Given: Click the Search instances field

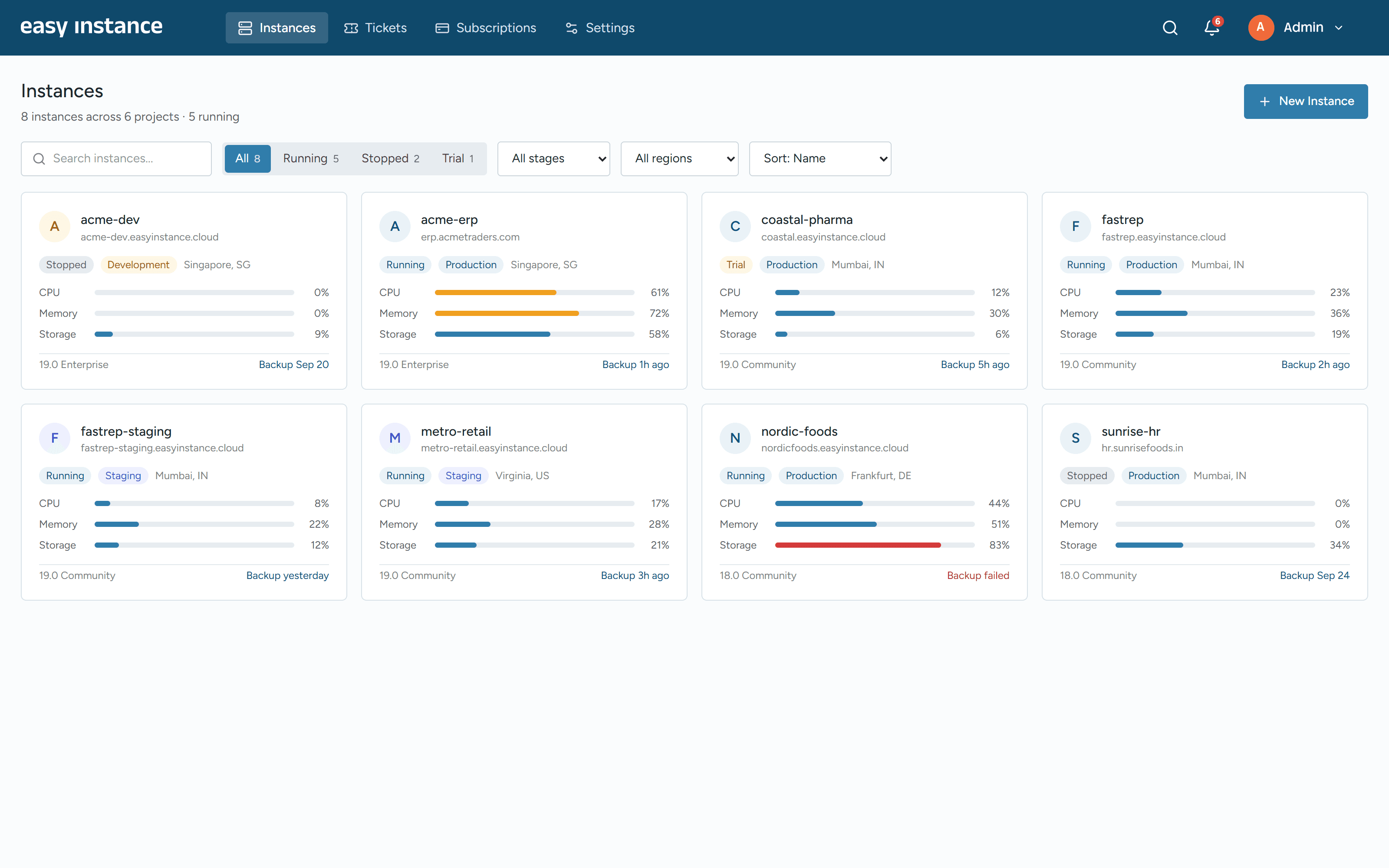Looking at the screenshot, I should 116,158.
